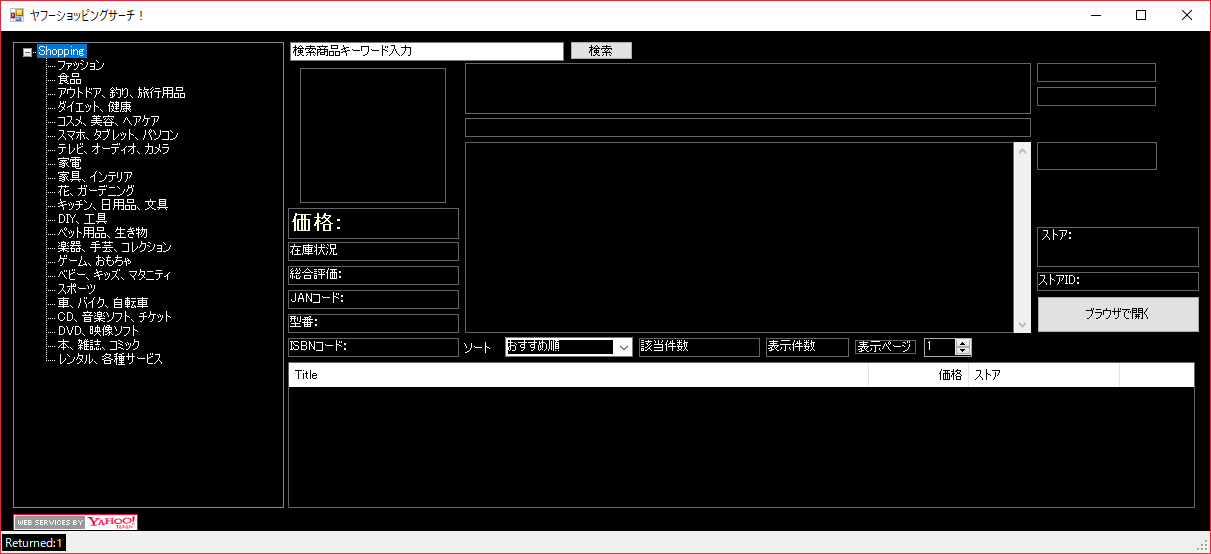The image size is (1211, 554).
Task: Decrement the 表示ページ page number
Action: [x=964, y=351]
